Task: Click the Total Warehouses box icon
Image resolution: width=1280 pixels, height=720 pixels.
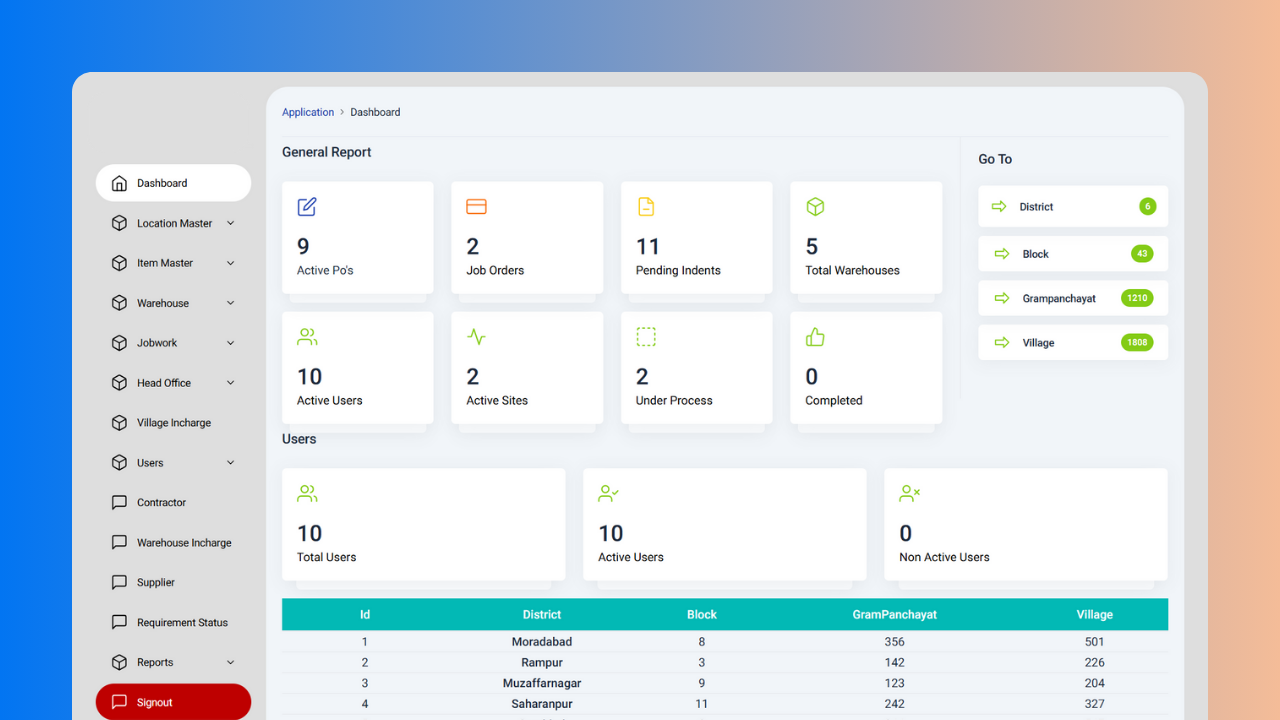Action: (815, 207)
